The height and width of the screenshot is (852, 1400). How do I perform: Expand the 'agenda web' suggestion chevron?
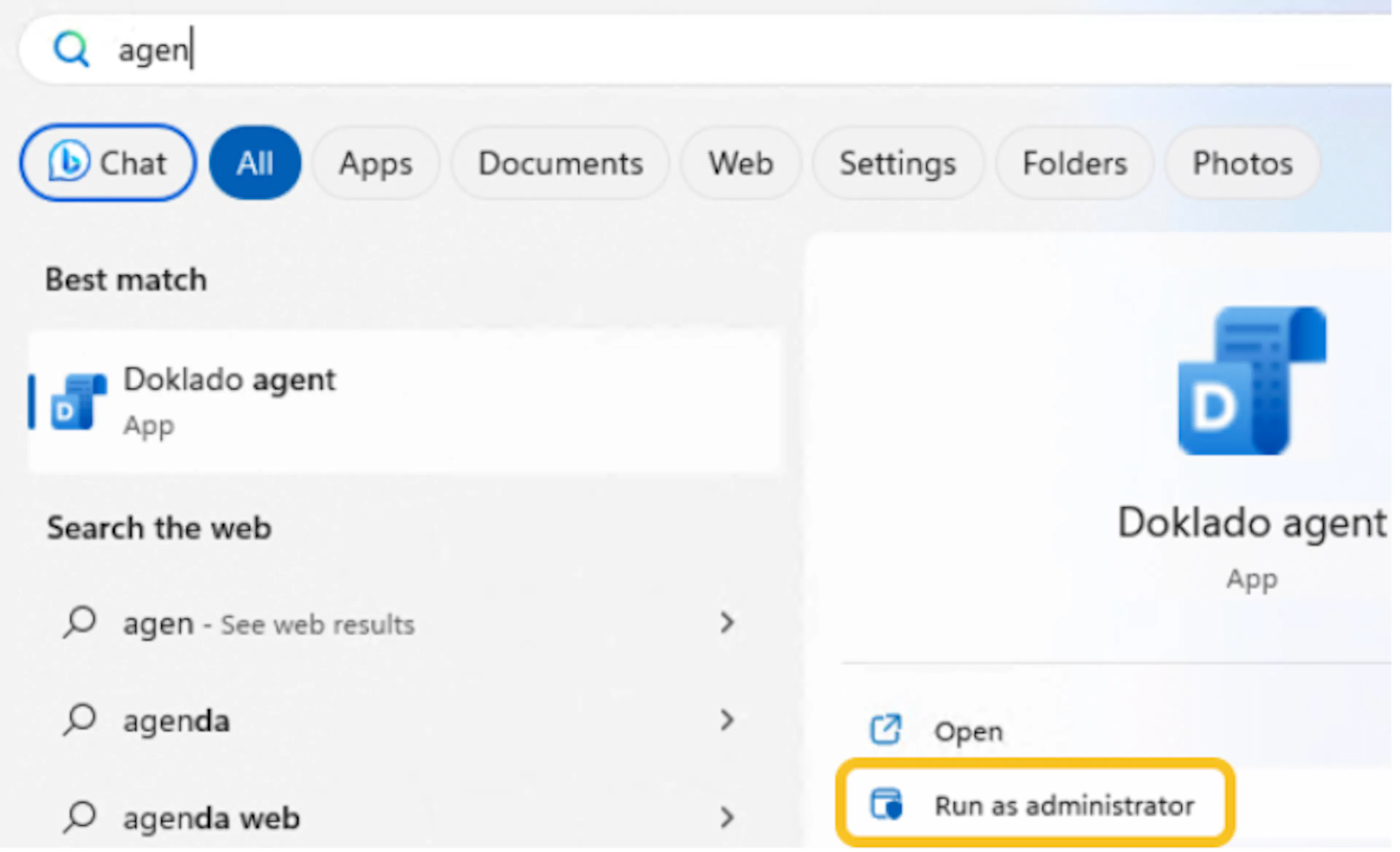coord(727,818)
